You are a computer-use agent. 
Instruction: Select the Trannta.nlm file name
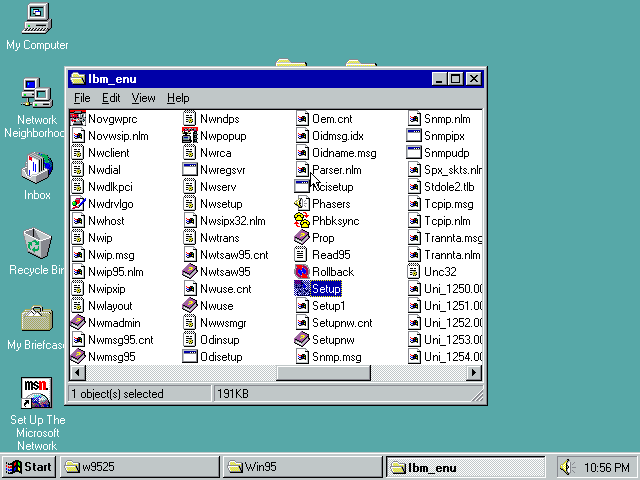(452, 255)
